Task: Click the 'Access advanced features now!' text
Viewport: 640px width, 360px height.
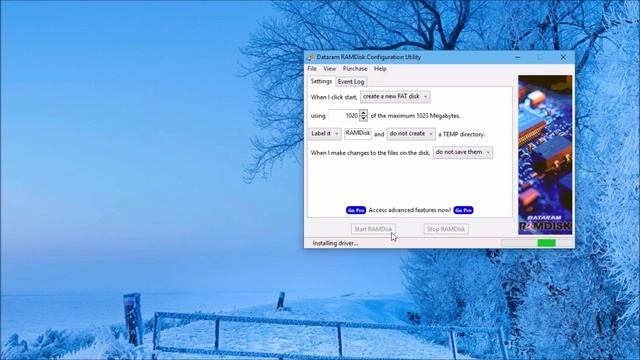Action: [x=409, y=210]
